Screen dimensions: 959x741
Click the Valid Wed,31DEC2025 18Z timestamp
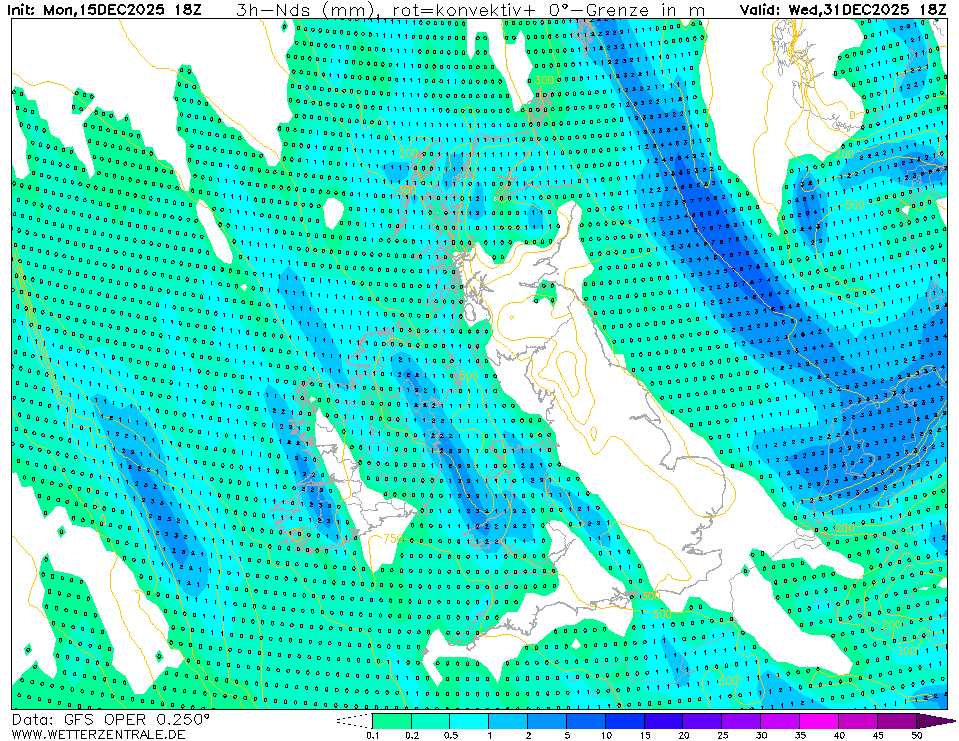[x=843, y=10]
